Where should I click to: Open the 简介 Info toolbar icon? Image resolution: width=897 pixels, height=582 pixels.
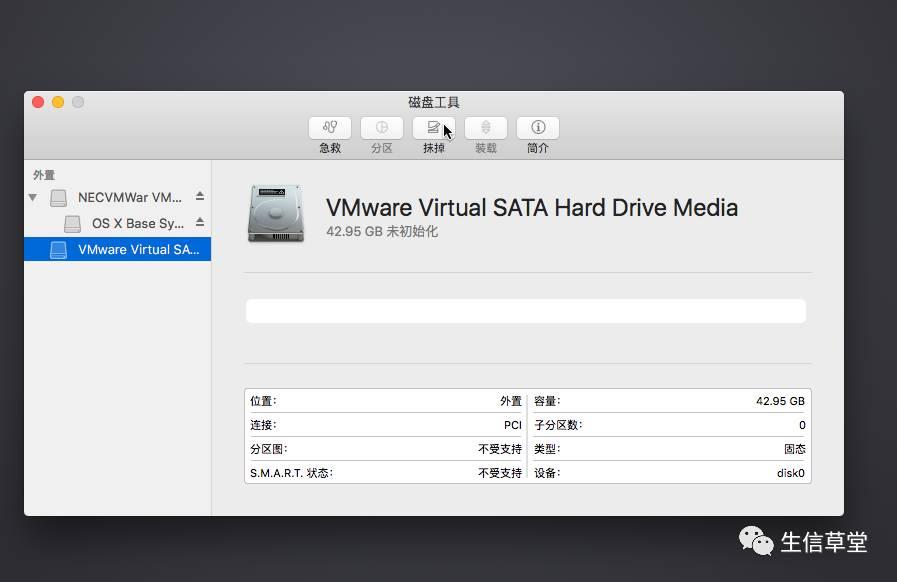pos(538,128)
